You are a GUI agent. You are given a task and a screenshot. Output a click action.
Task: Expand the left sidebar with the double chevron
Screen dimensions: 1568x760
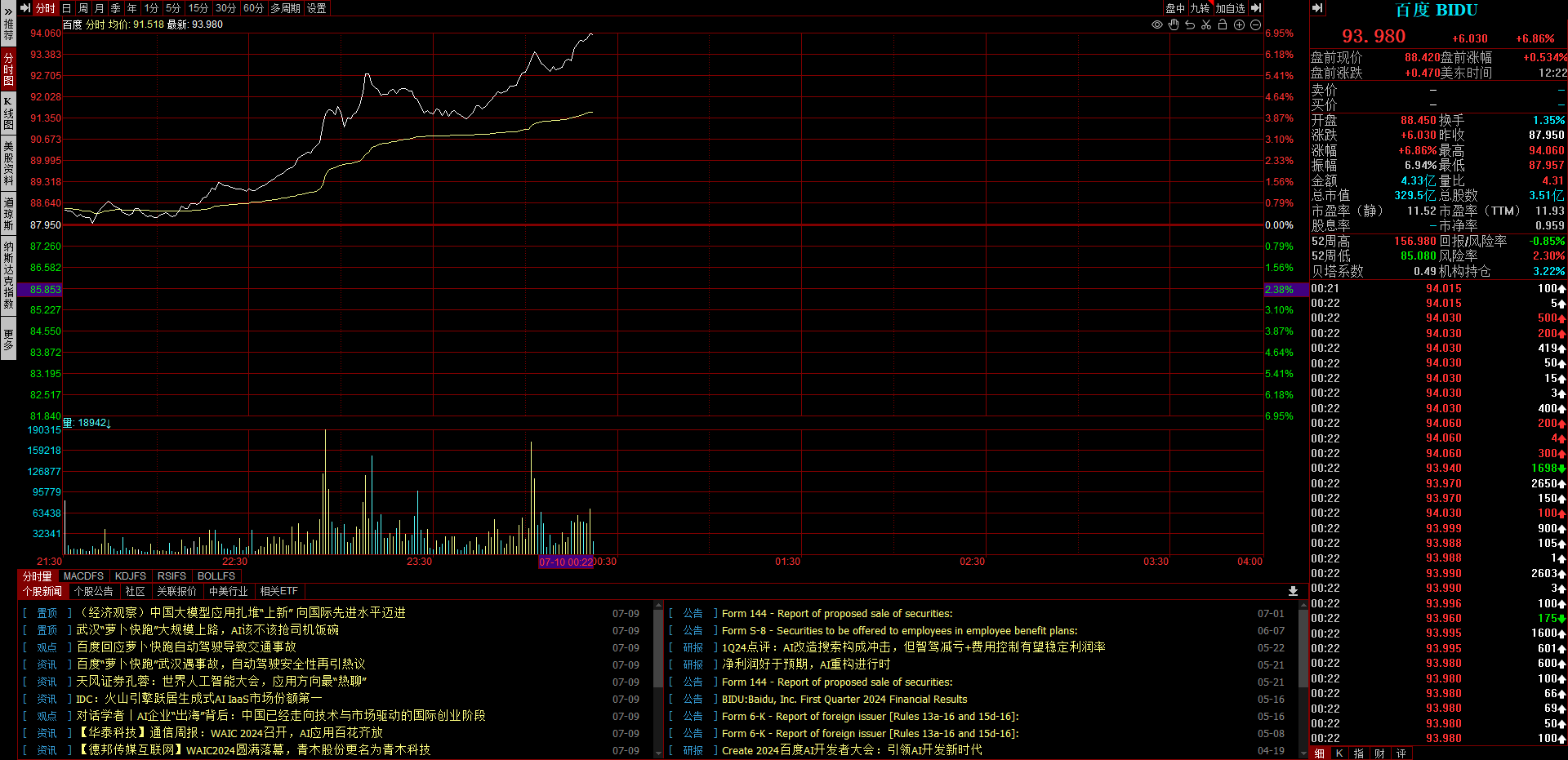click(8, 11)
